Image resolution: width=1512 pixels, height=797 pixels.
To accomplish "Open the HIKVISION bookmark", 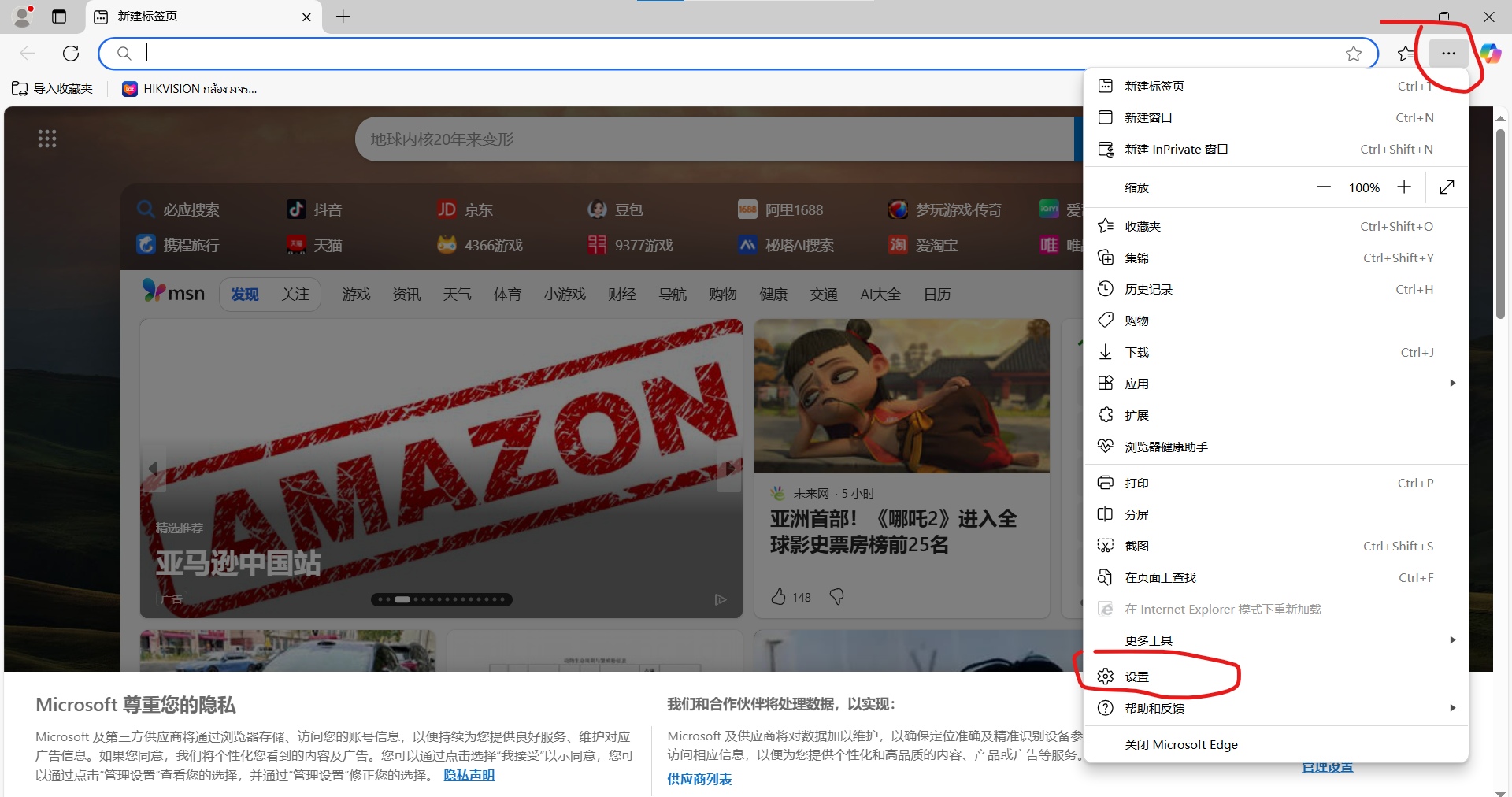I will pyautogui.click(x=190, y=89).
